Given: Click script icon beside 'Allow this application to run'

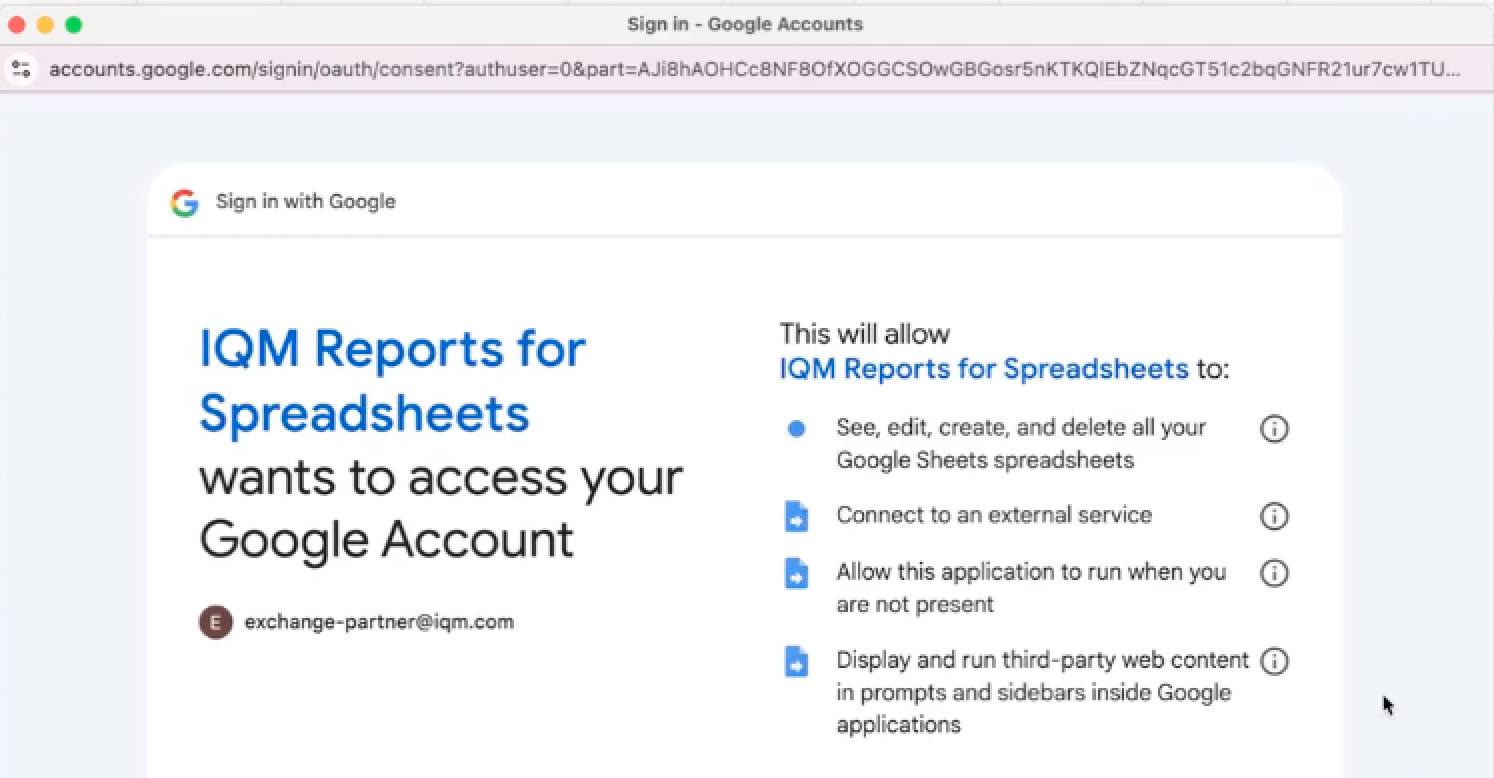Looking at the screenshot, I should (x=796, y=574).
